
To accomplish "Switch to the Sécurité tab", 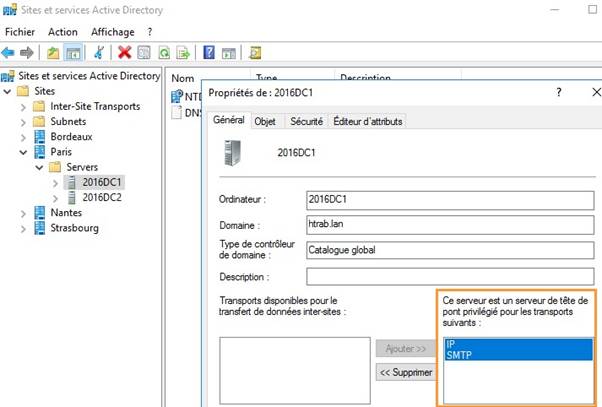I will (x=306, y=121).
